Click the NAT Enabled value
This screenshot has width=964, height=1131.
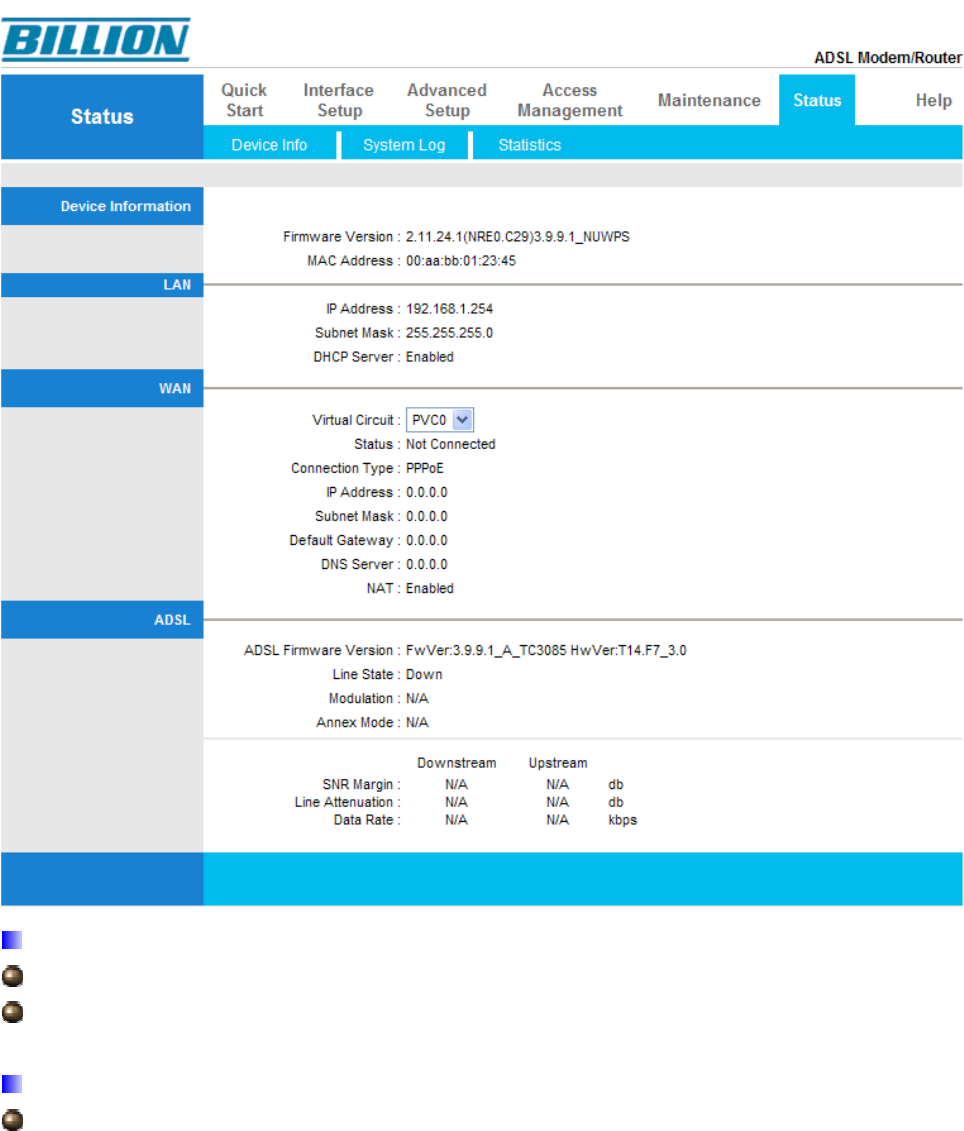coord(429,589)
